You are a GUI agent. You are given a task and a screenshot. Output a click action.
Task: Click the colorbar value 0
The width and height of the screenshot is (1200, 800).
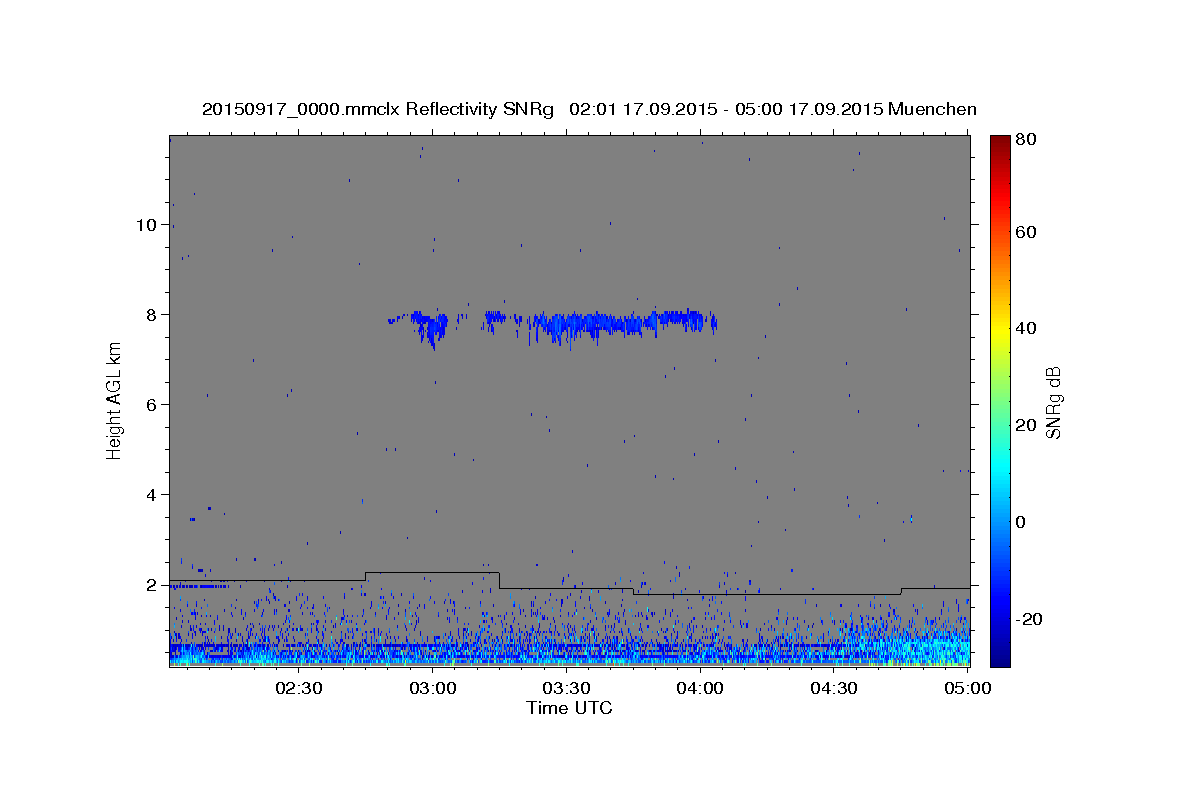1023,522
